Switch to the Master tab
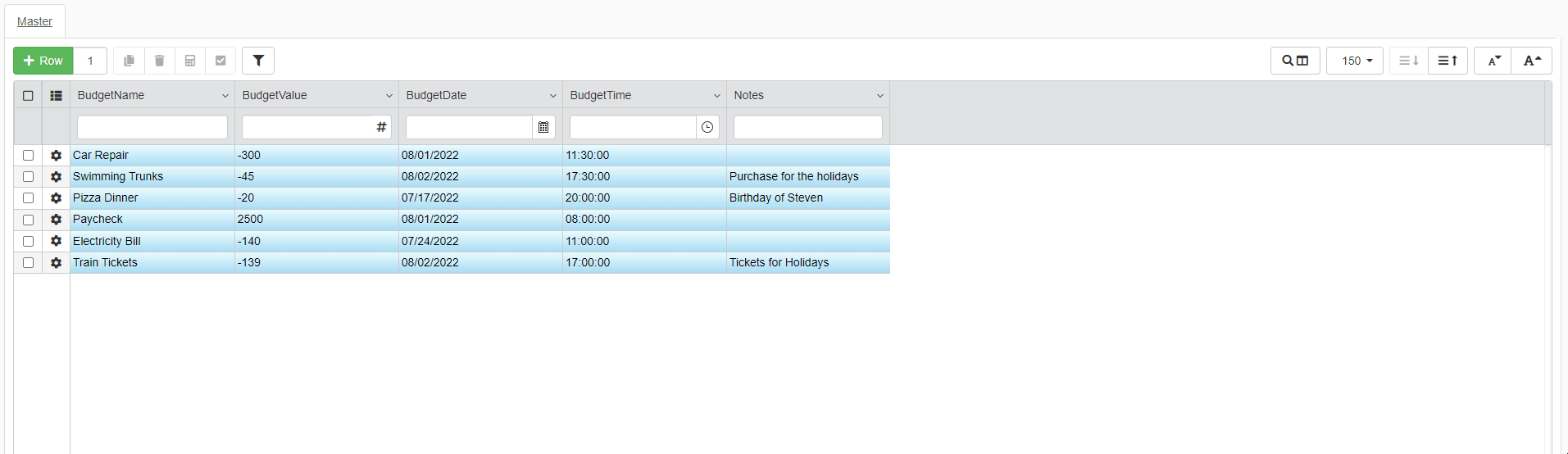The width and height of the screenshot is (1568, 454). point(34,21)
